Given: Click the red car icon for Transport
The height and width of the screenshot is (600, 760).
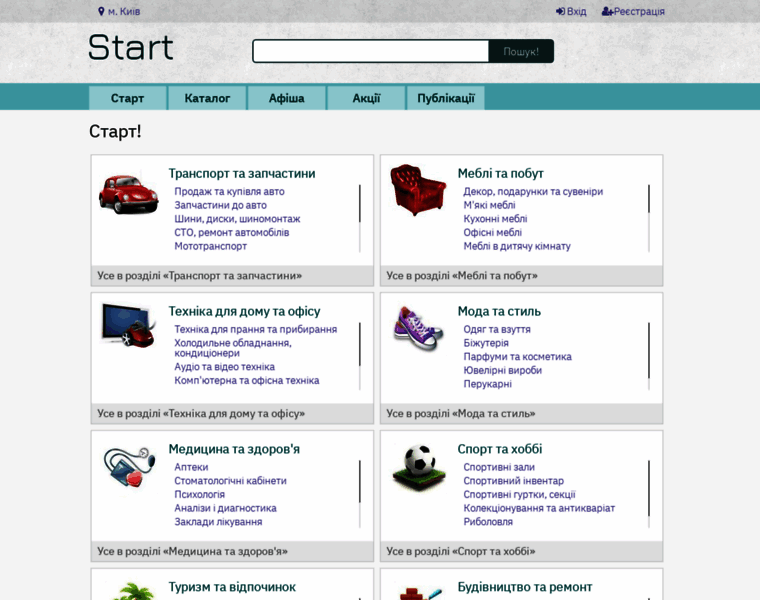Looking at the screenshot, I should (128, 194).
